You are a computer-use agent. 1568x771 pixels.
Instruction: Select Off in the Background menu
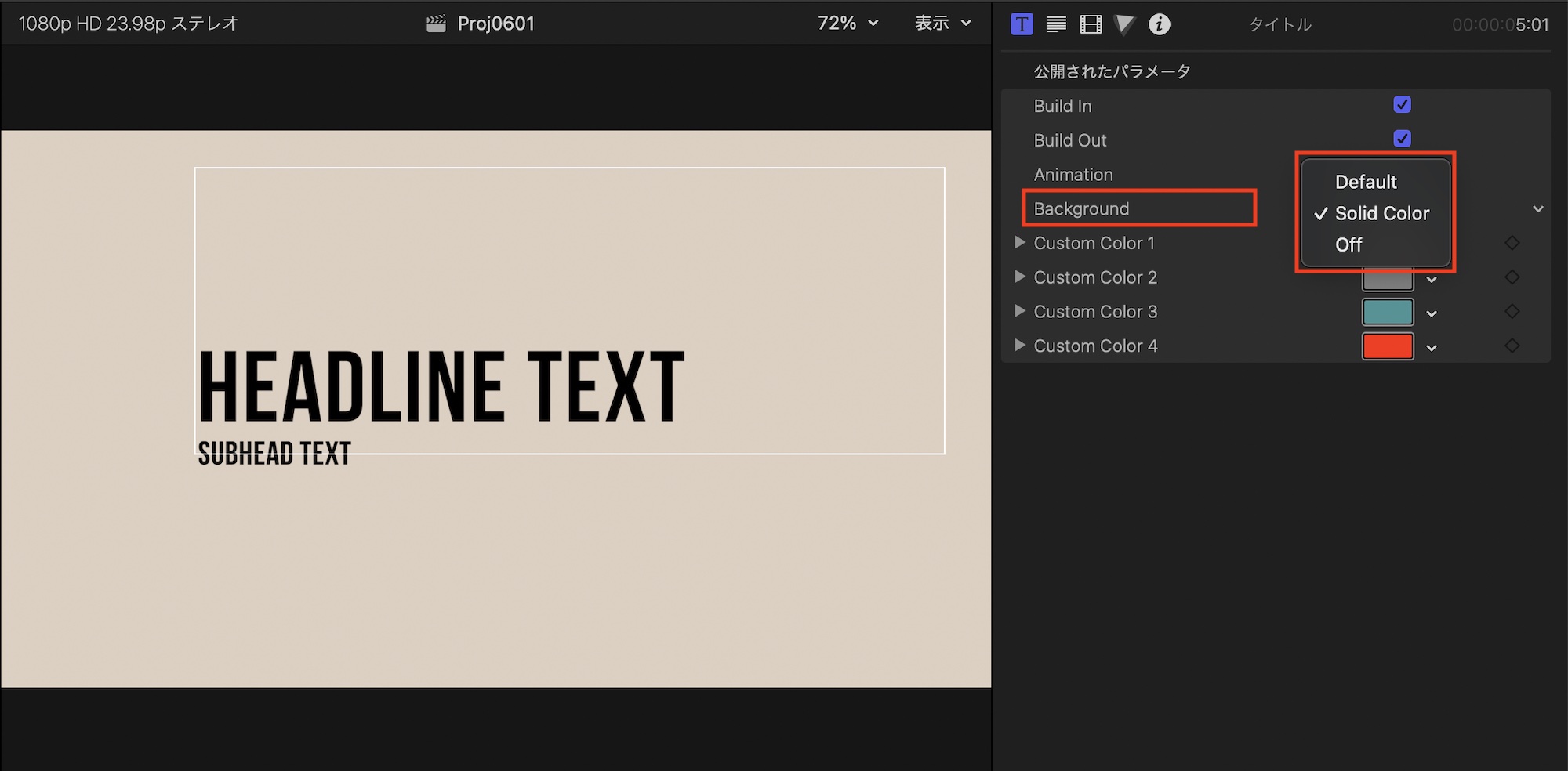point(1348,244)
